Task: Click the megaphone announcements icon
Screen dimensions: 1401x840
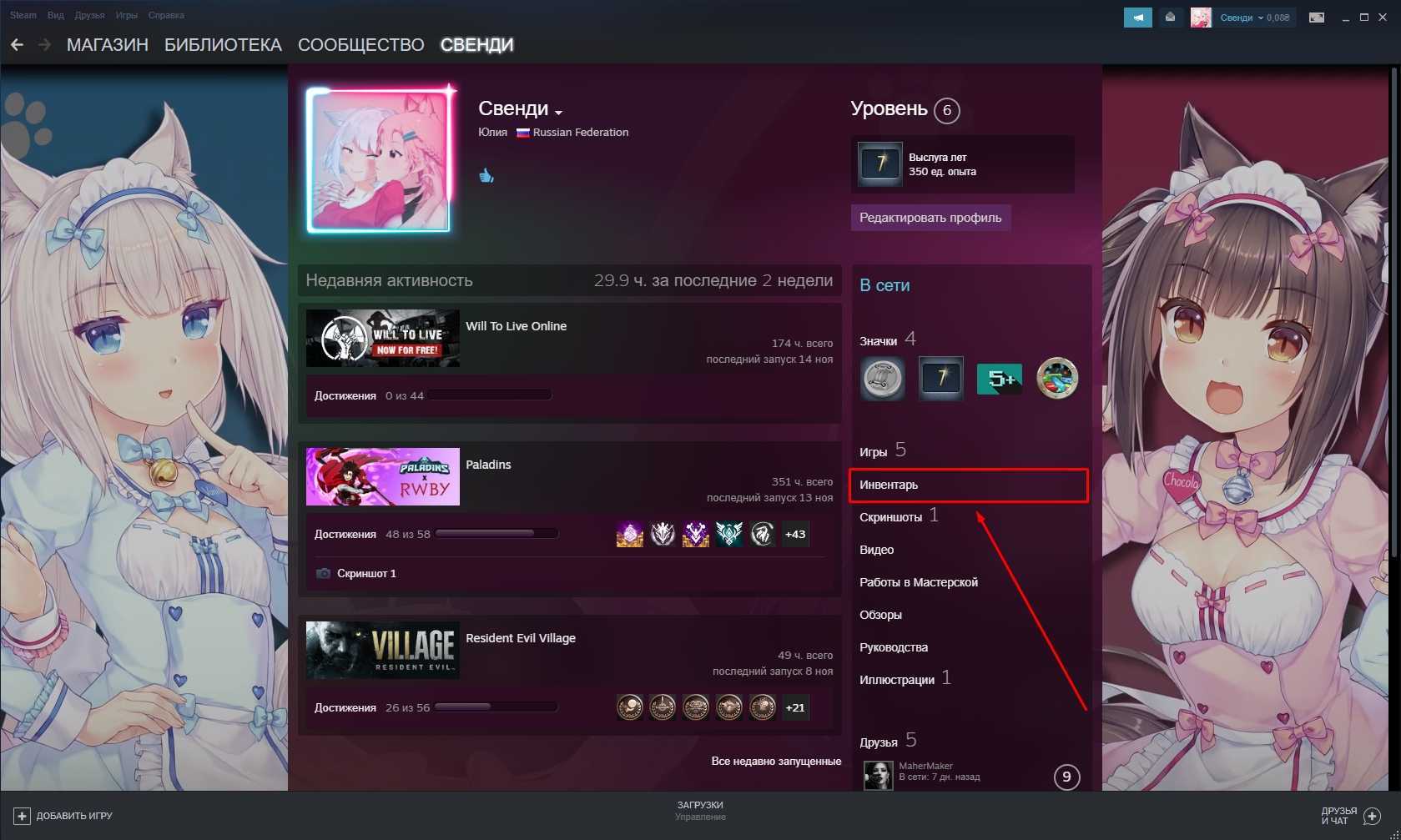Action: tap(1137, 18)
